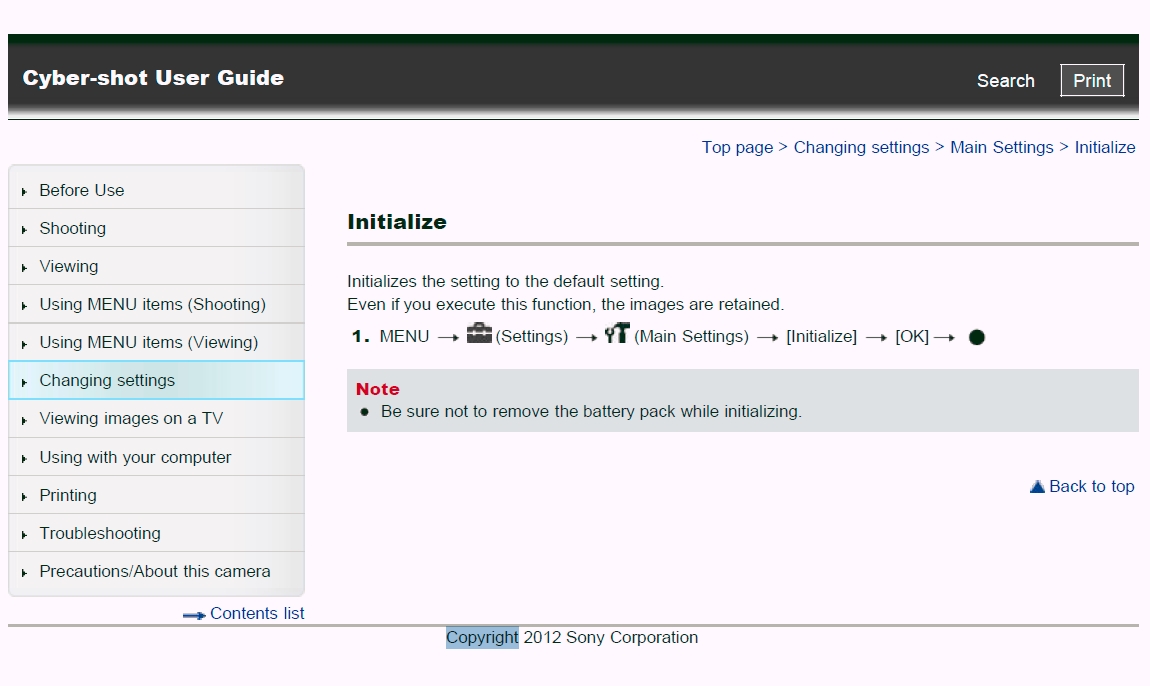
Task: Open Main Settings breadcrumb link
Action: [1001, 147]
